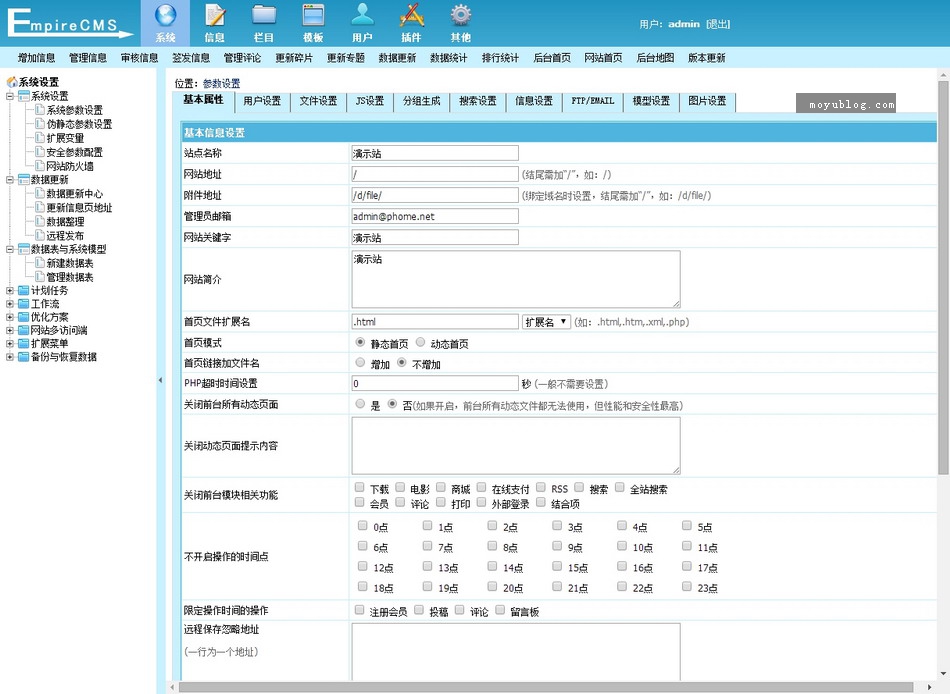Viewport: 950px width, 694px height.
Task: Open the 增加信息 menu item
Action: (x=36, y=58)
